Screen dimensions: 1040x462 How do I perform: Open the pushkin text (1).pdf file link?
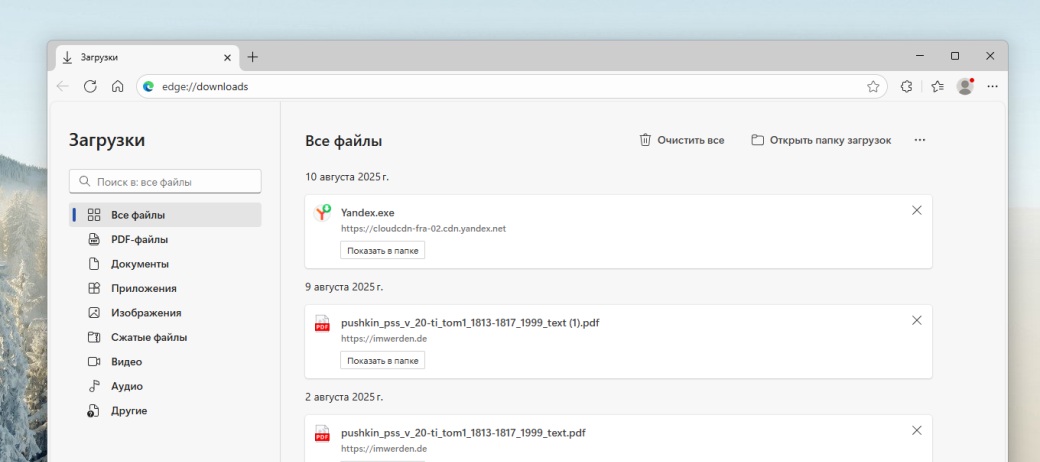(470, 322)
